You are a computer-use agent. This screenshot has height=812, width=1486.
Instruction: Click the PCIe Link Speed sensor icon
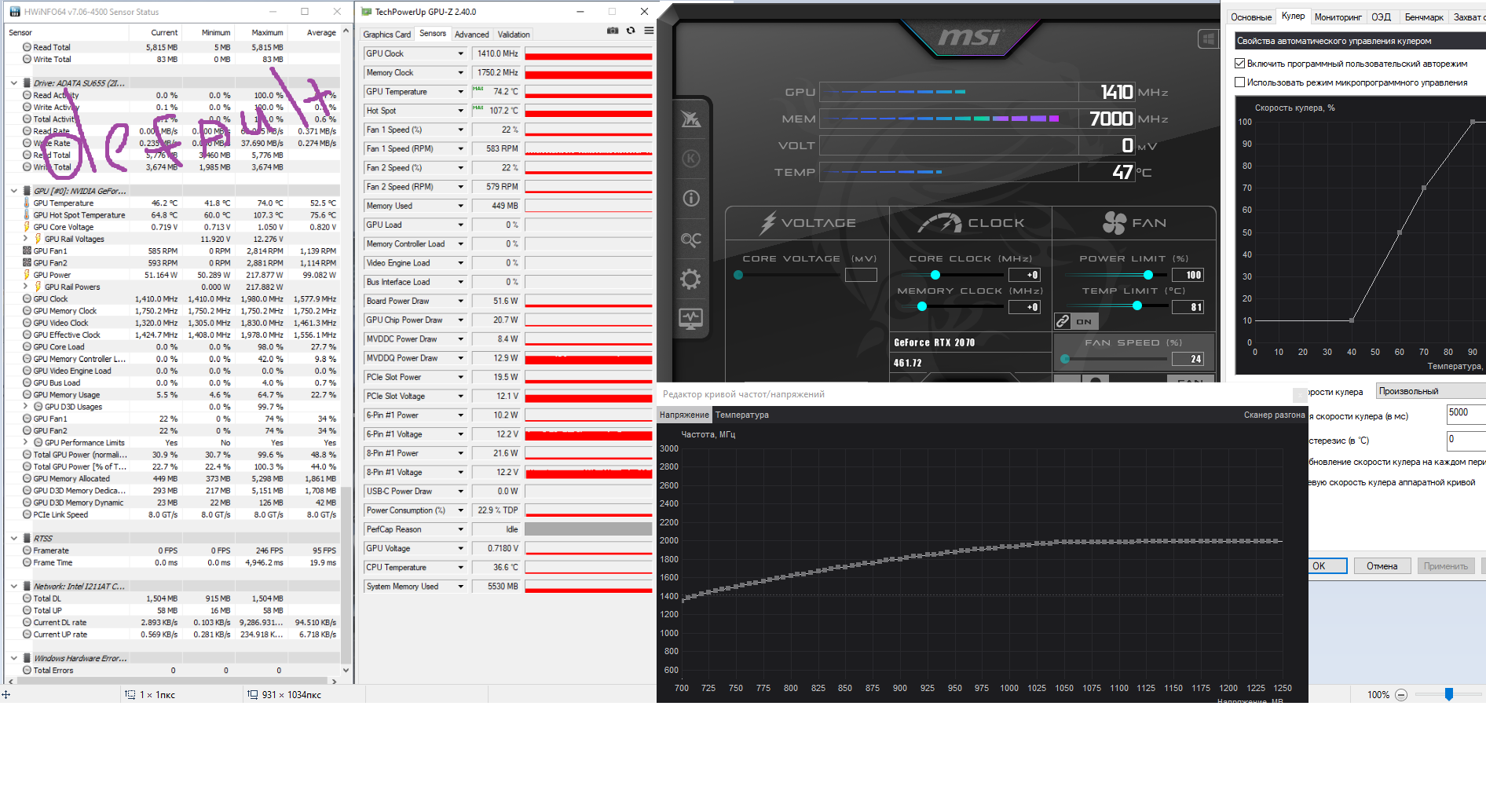(27, 514)
